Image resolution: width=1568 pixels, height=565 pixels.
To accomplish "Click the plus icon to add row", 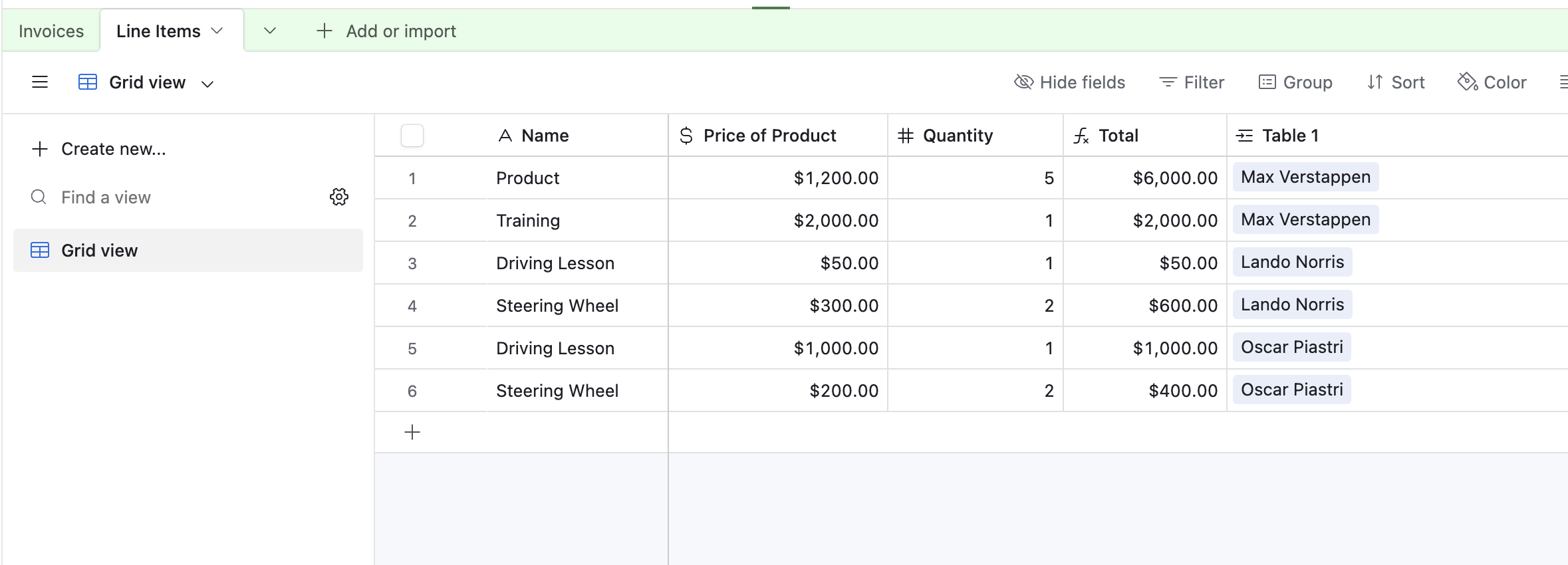I will click(x=412, y=432).
